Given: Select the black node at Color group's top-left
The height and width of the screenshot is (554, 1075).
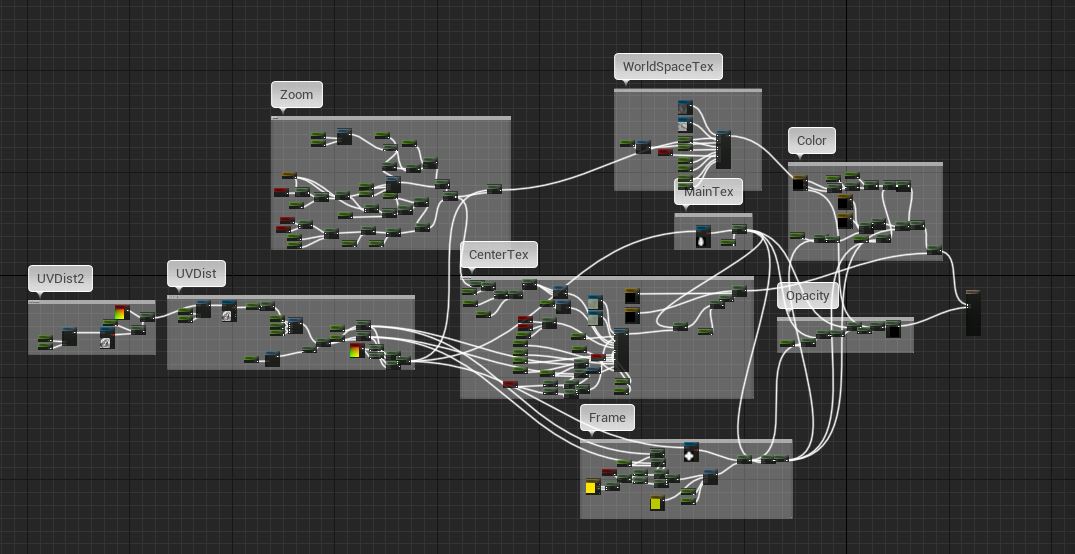Looking at the screenshot, I should tap(799, 183).
